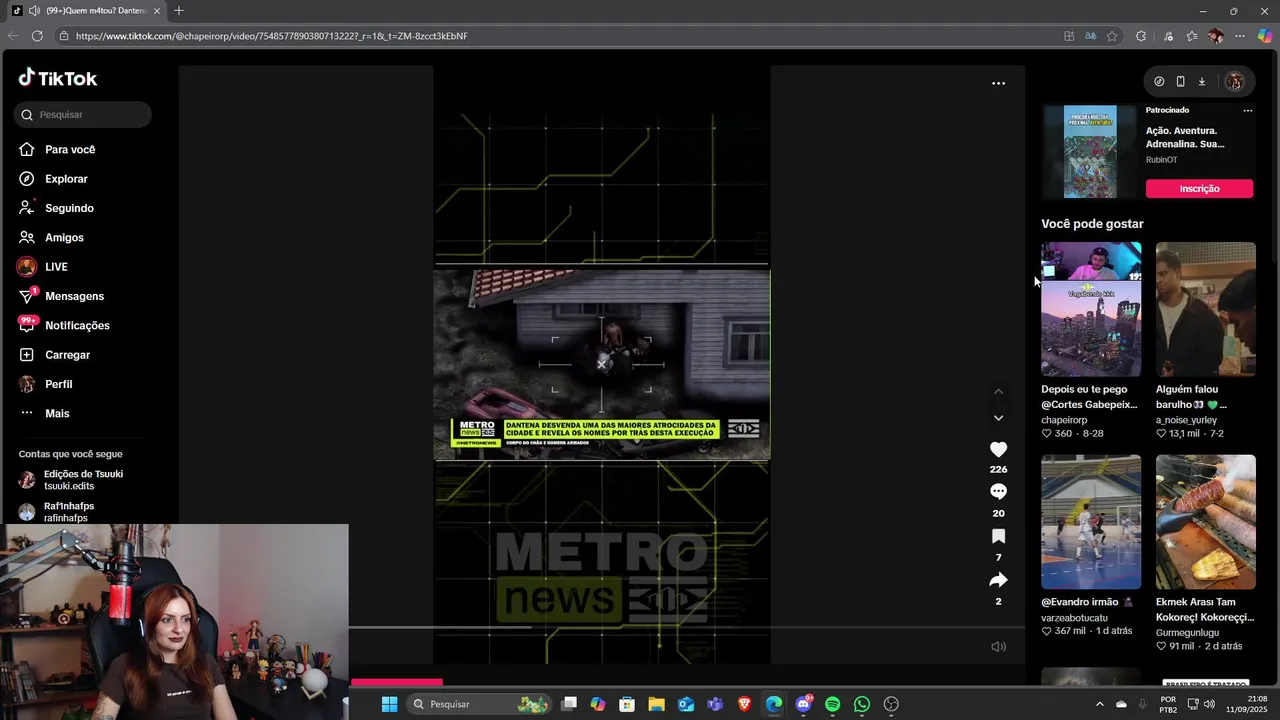Screen dimensions: 1280x720
Task: Open chapeirorp author link
Action: [1064, 420]
